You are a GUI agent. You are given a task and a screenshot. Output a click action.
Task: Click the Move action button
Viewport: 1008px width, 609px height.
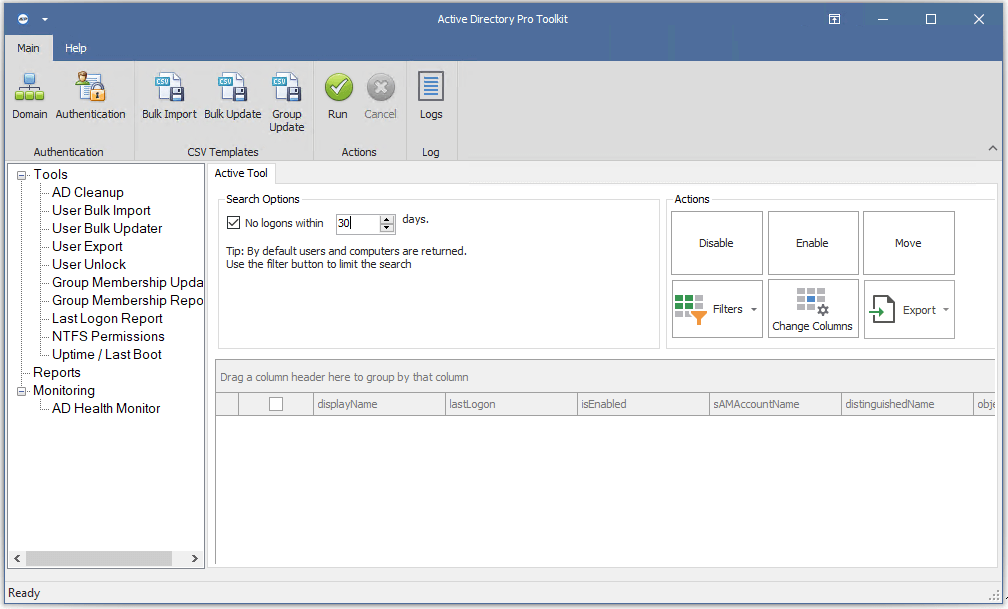pyautogui.click(x=908, y=243)
